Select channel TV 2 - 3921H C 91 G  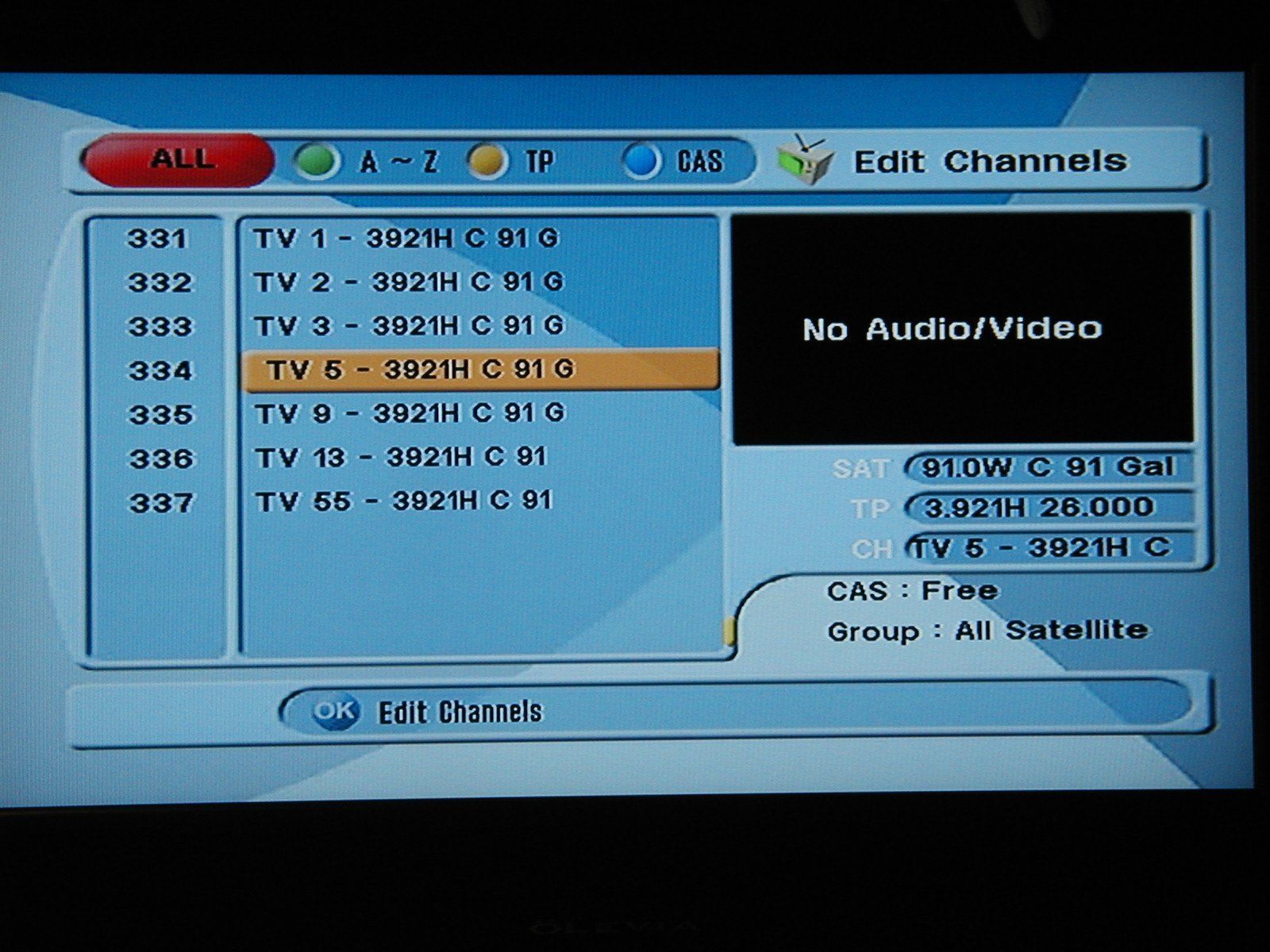(x=409, y=282)
